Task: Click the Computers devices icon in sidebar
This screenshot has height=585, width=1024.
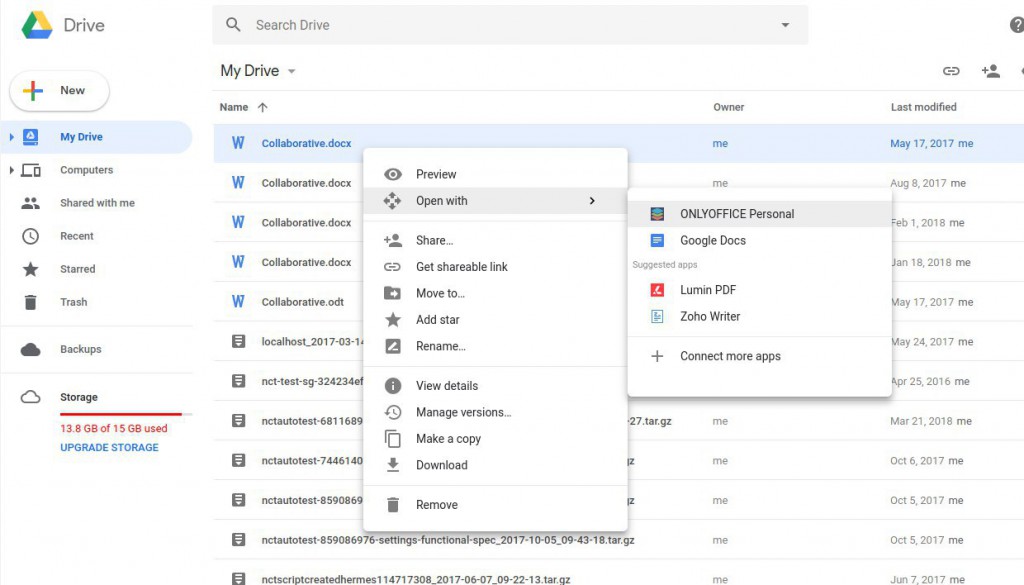Action: coord(31,170)
